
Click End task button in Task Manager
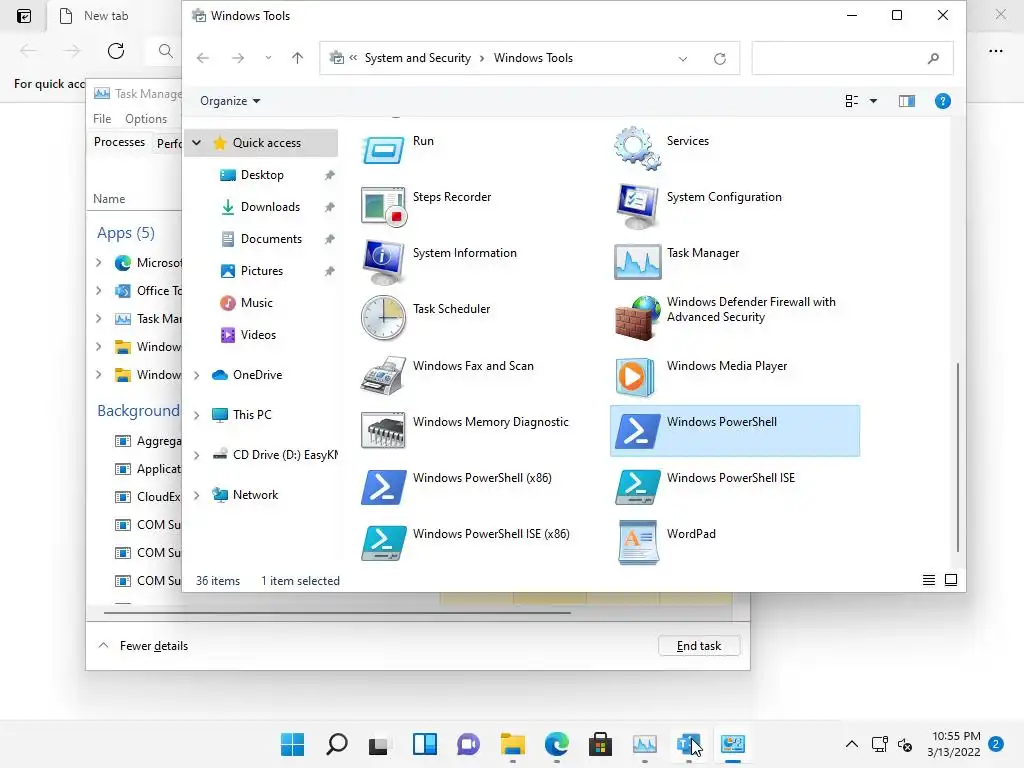tap(699, 646)
